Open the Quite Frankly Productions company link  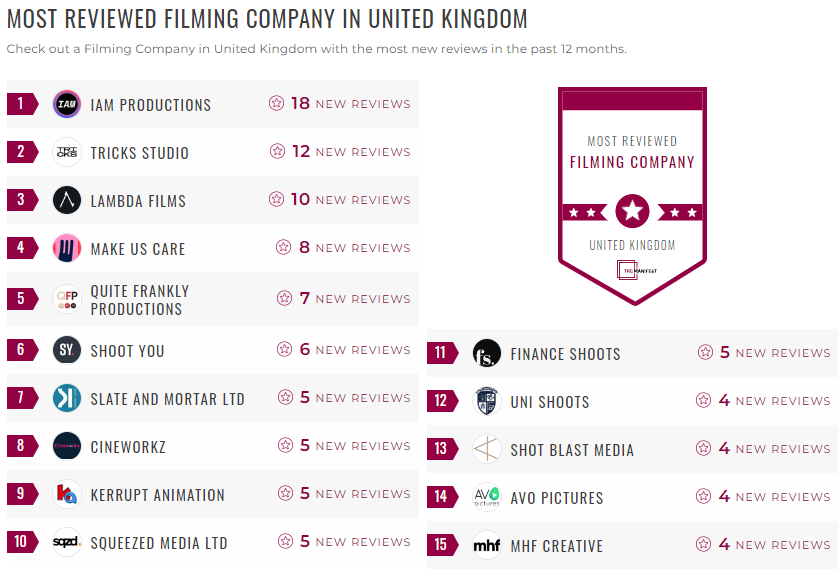pos(139,300)
